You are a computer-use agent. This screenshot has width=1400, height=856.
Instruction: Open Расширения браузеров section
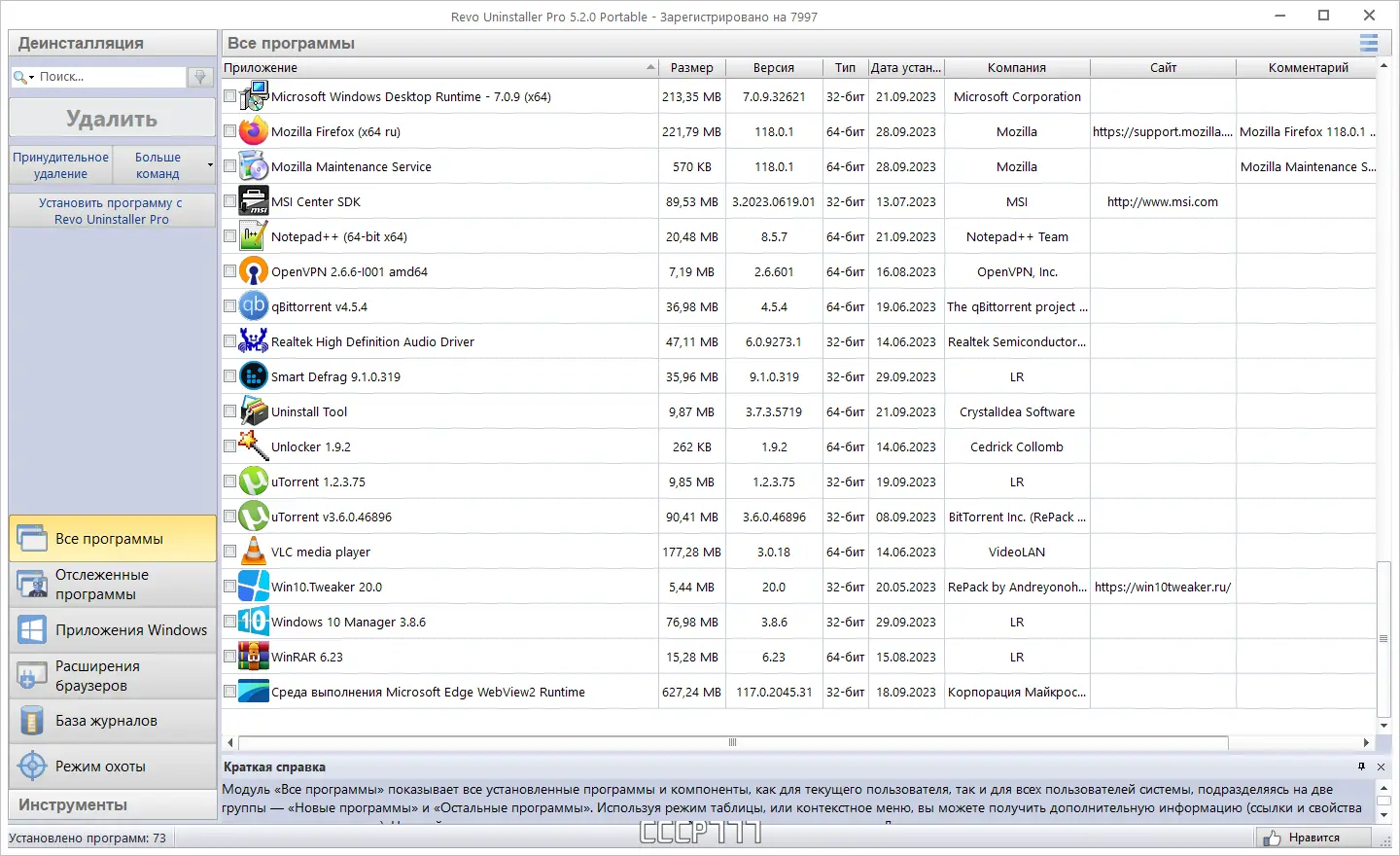(113, 676)
